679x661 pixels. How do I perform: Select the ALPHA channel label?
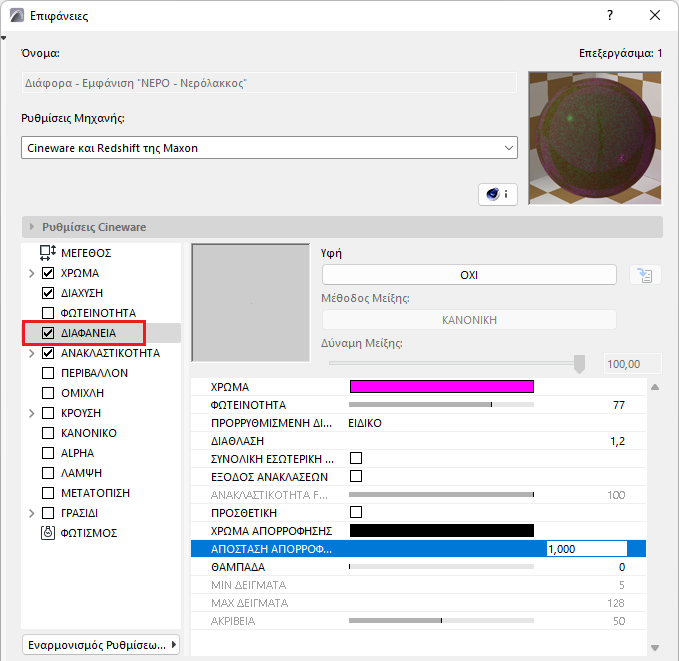(78, 453)
